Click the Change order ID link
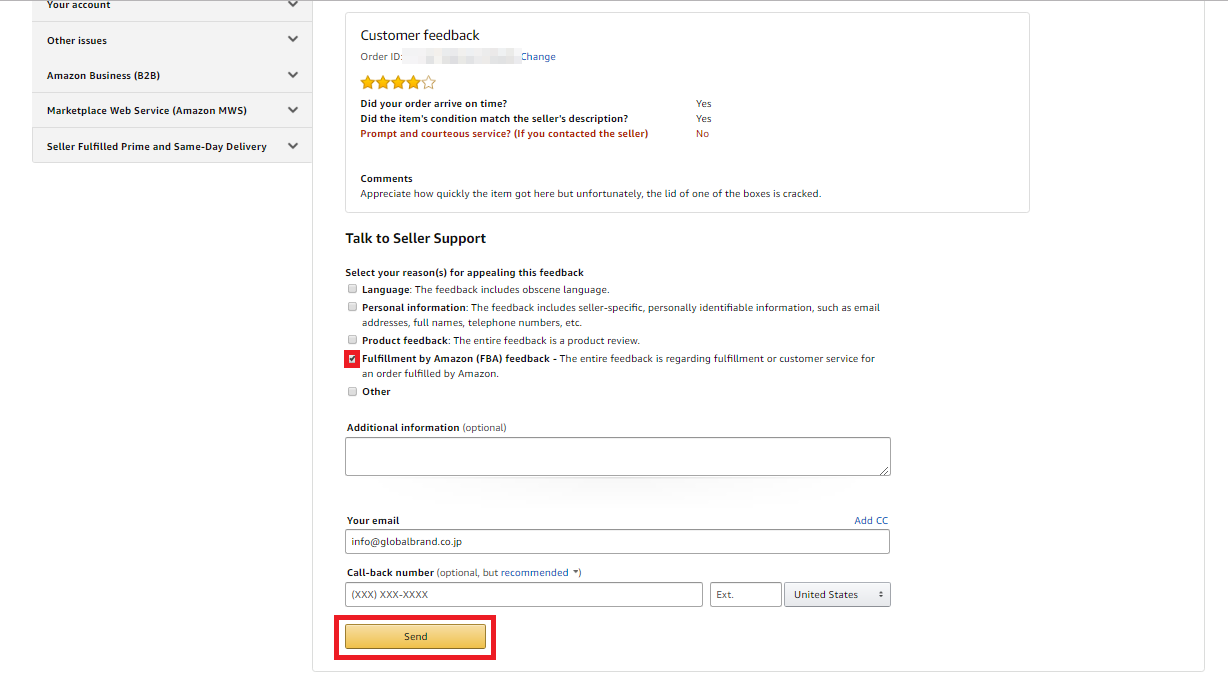Image resolution: width=1228 pixels, height=675 pixels. pos(538,57)
